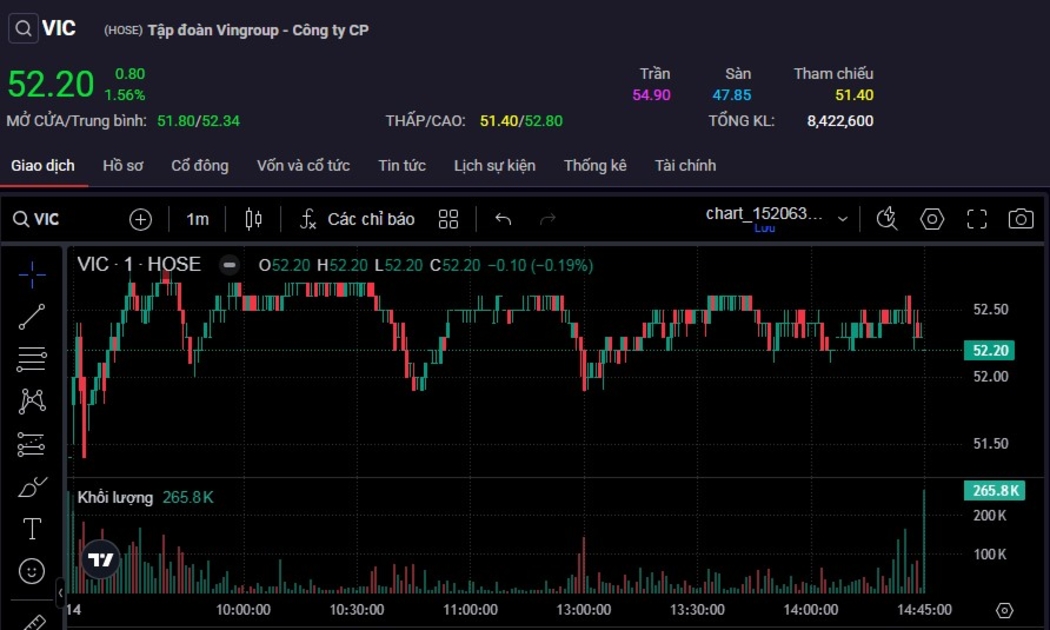Select the brush drawing tool

(32, 487)
